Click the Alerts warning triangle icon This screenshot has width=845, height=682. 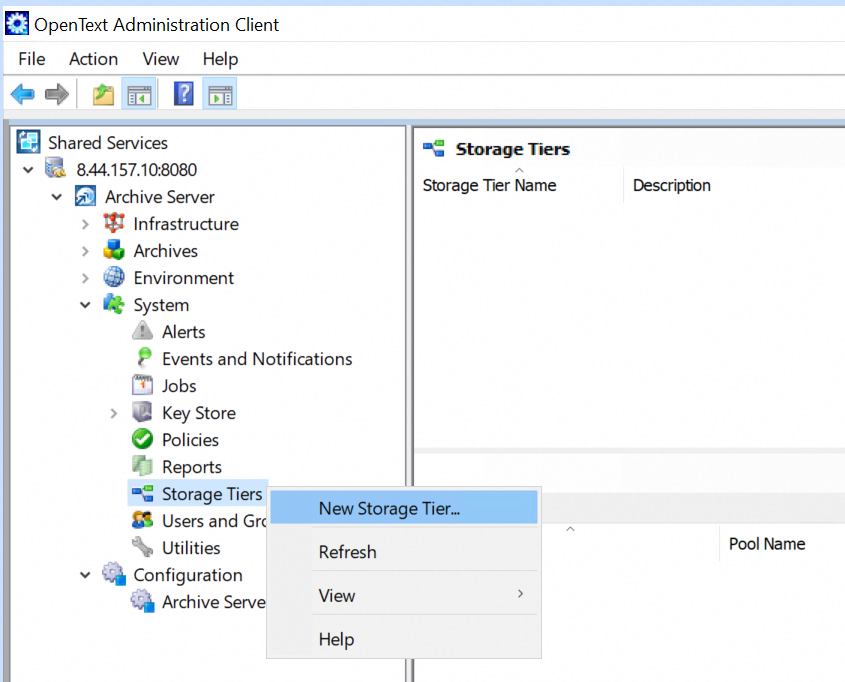tap(142, 331)
